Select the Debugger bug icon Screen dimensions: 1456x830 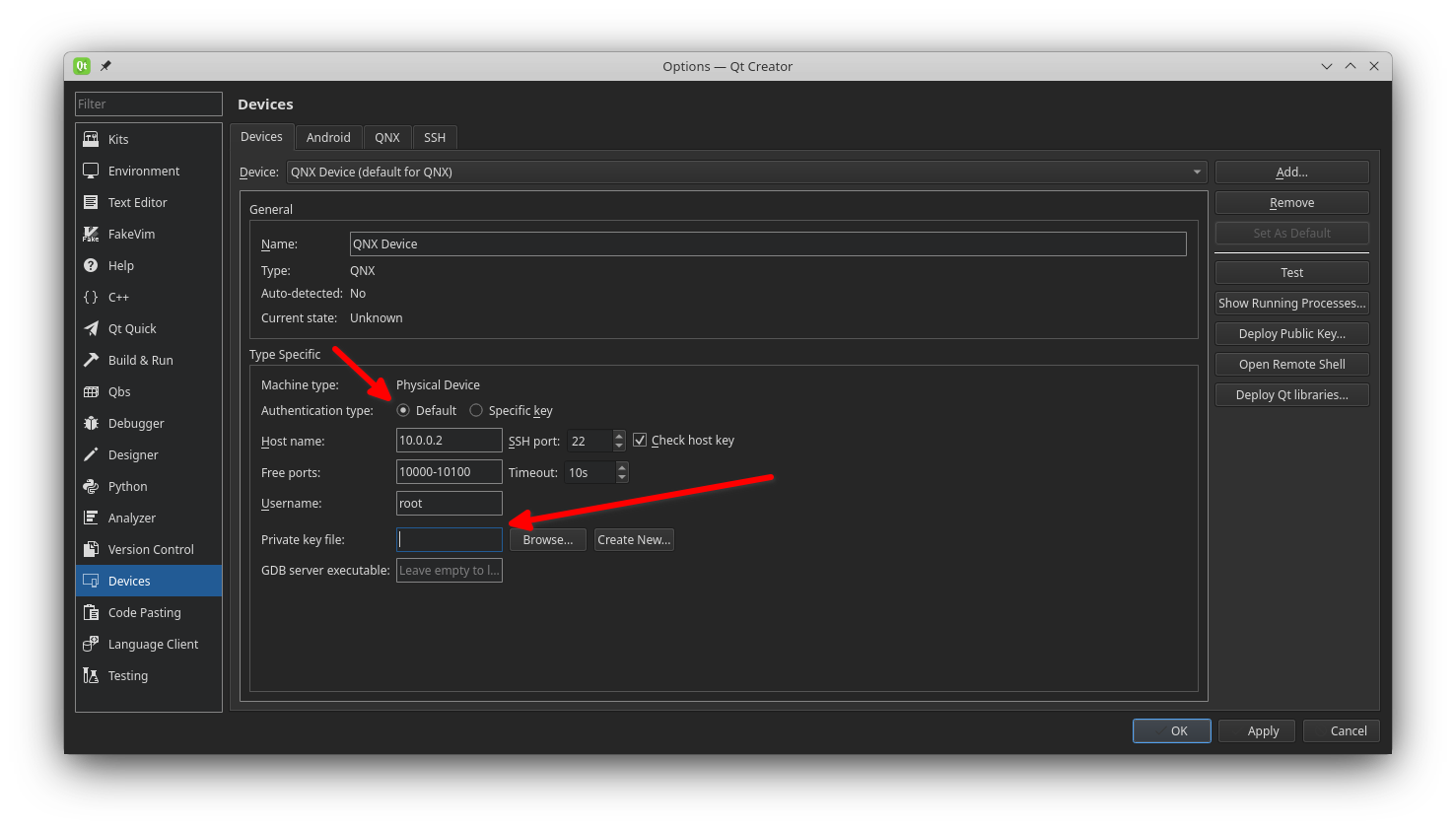pos(91,423)
